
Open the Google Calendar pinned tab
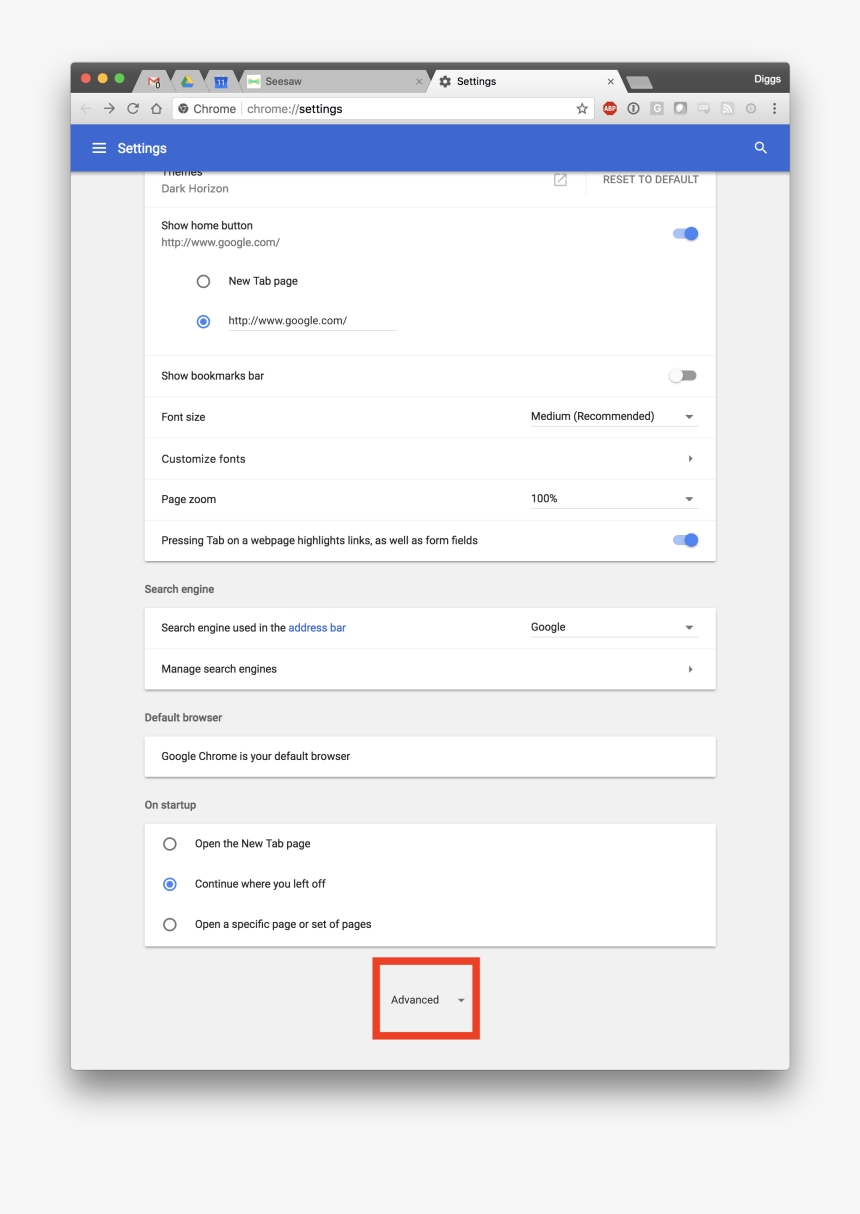coord(221,82)
